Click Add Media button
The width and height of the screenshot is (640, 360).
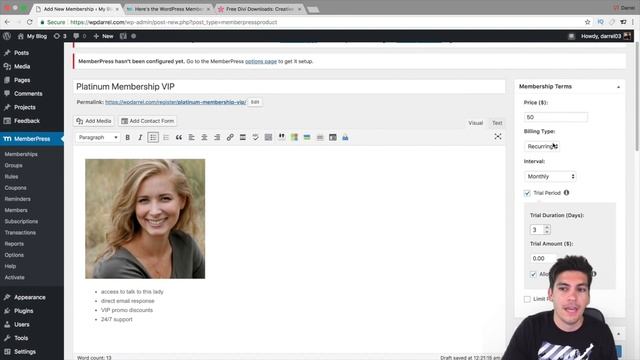click(94, 121)
